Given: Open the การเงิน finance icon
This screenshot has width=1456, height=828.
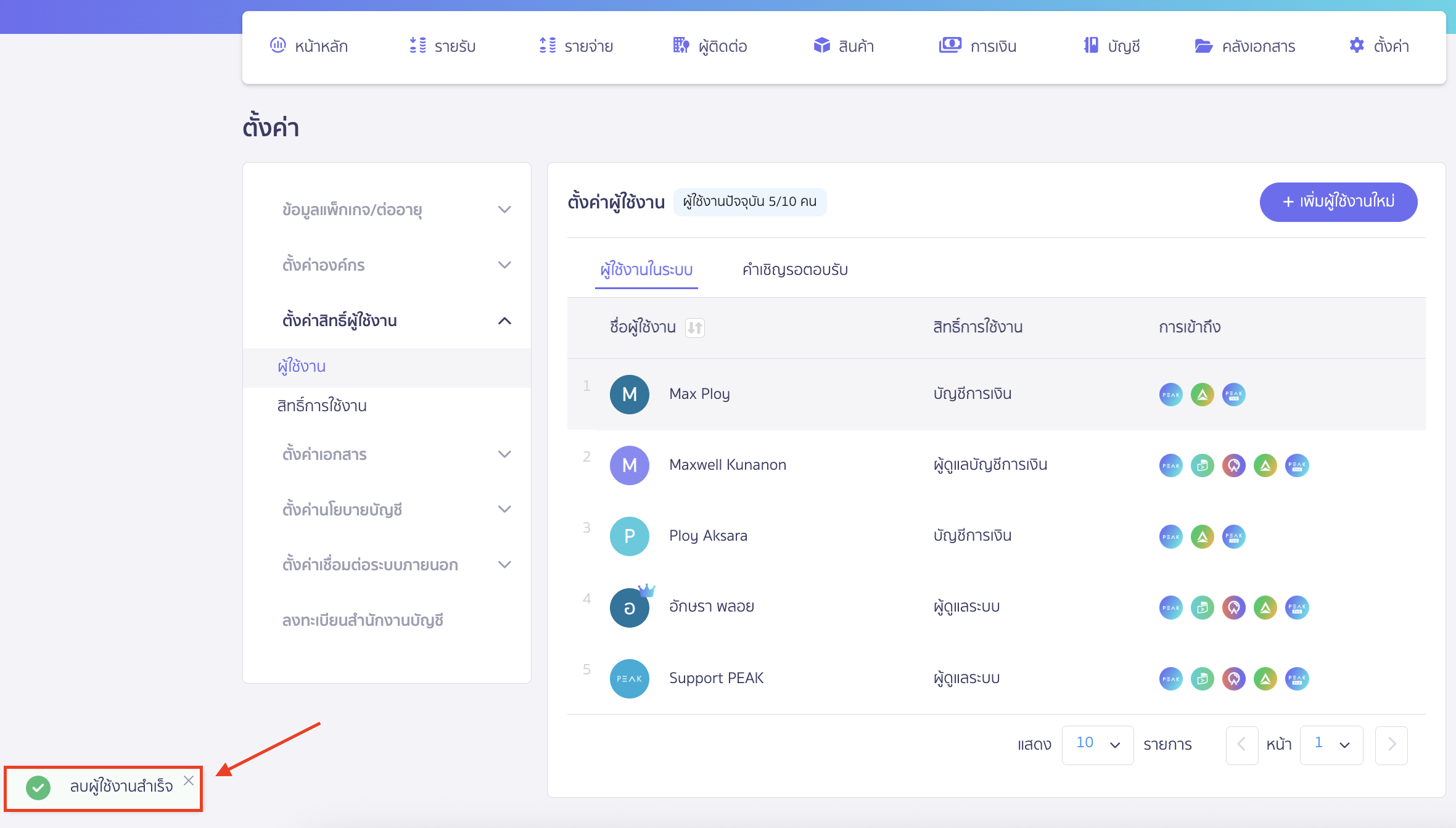Looking at the screenshot, I should pyautogui.click(x=950, y=45).
